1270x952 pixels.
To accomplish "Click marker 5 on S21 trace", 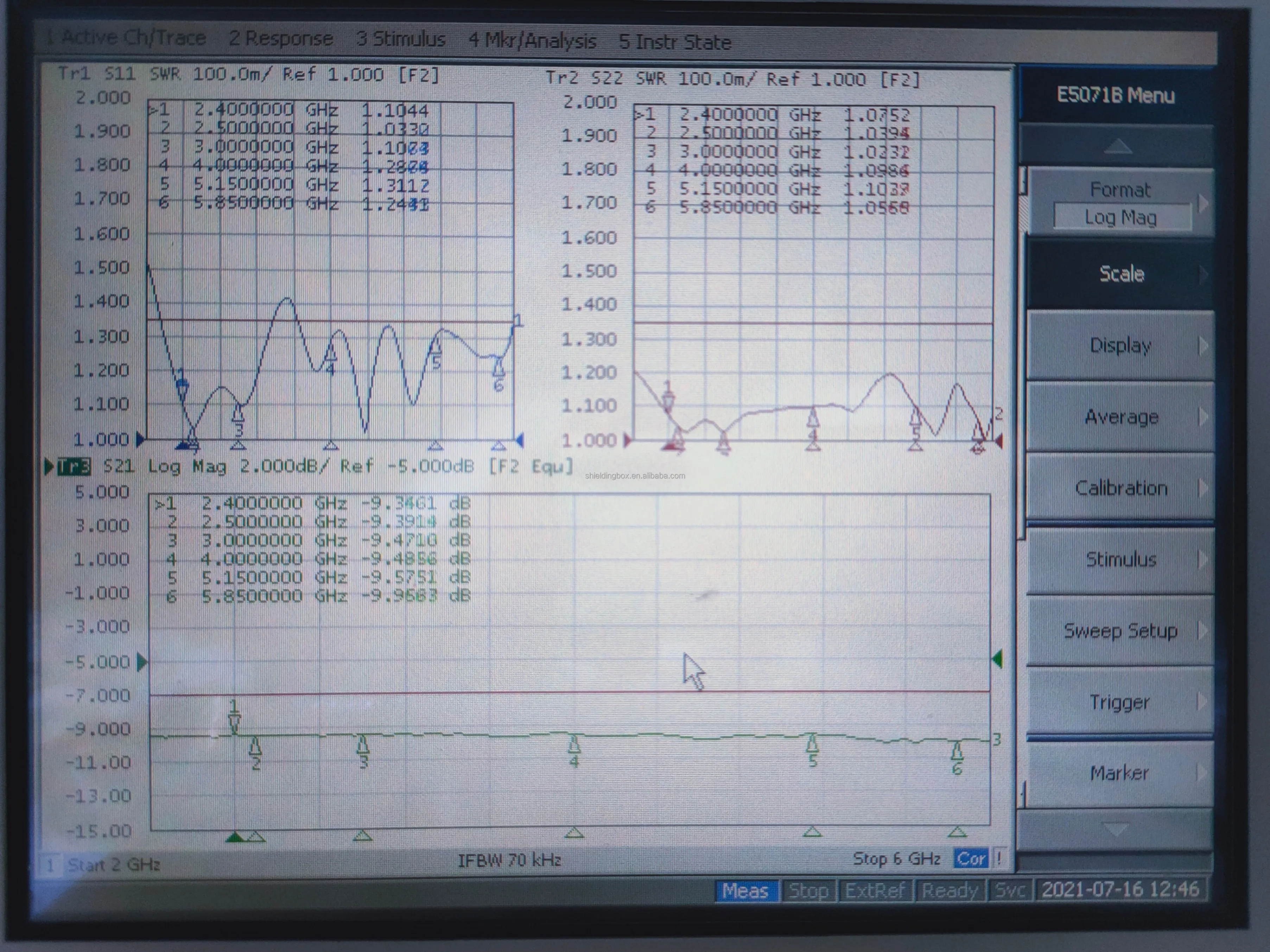I will point(812,744).
